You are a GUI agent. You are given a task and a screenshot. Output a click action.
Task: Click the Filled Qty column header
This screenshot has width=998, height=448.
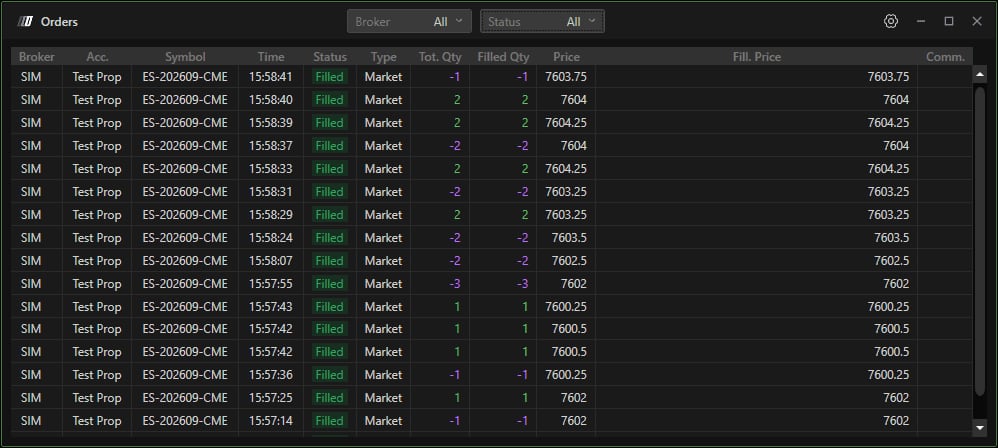tap(503, 57)
